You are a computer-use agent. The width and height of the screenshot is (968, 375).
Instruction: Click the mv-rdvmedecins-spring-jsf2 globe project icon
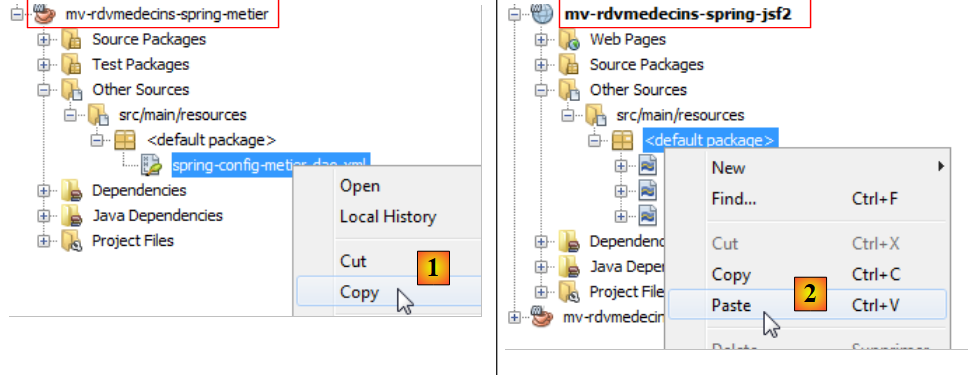(x=541, y=14)
